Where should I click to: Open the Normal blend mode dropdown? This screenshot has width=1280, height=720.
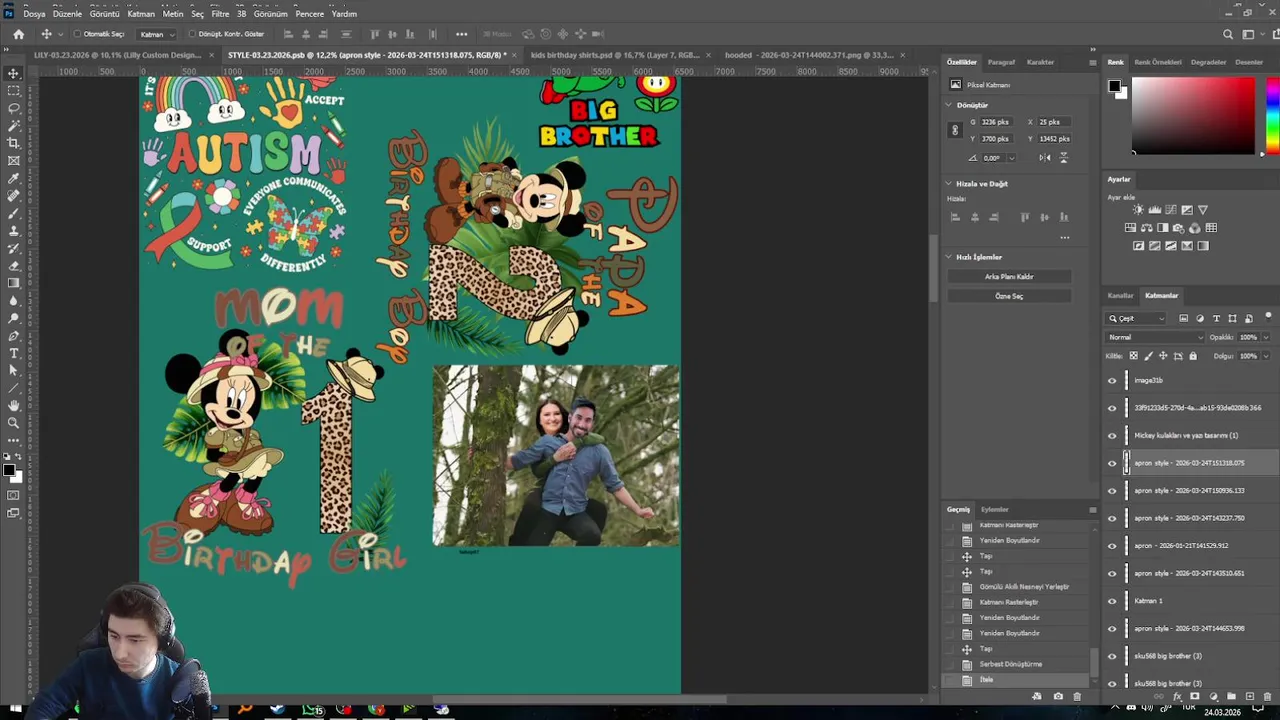[x=1155, y=337]
